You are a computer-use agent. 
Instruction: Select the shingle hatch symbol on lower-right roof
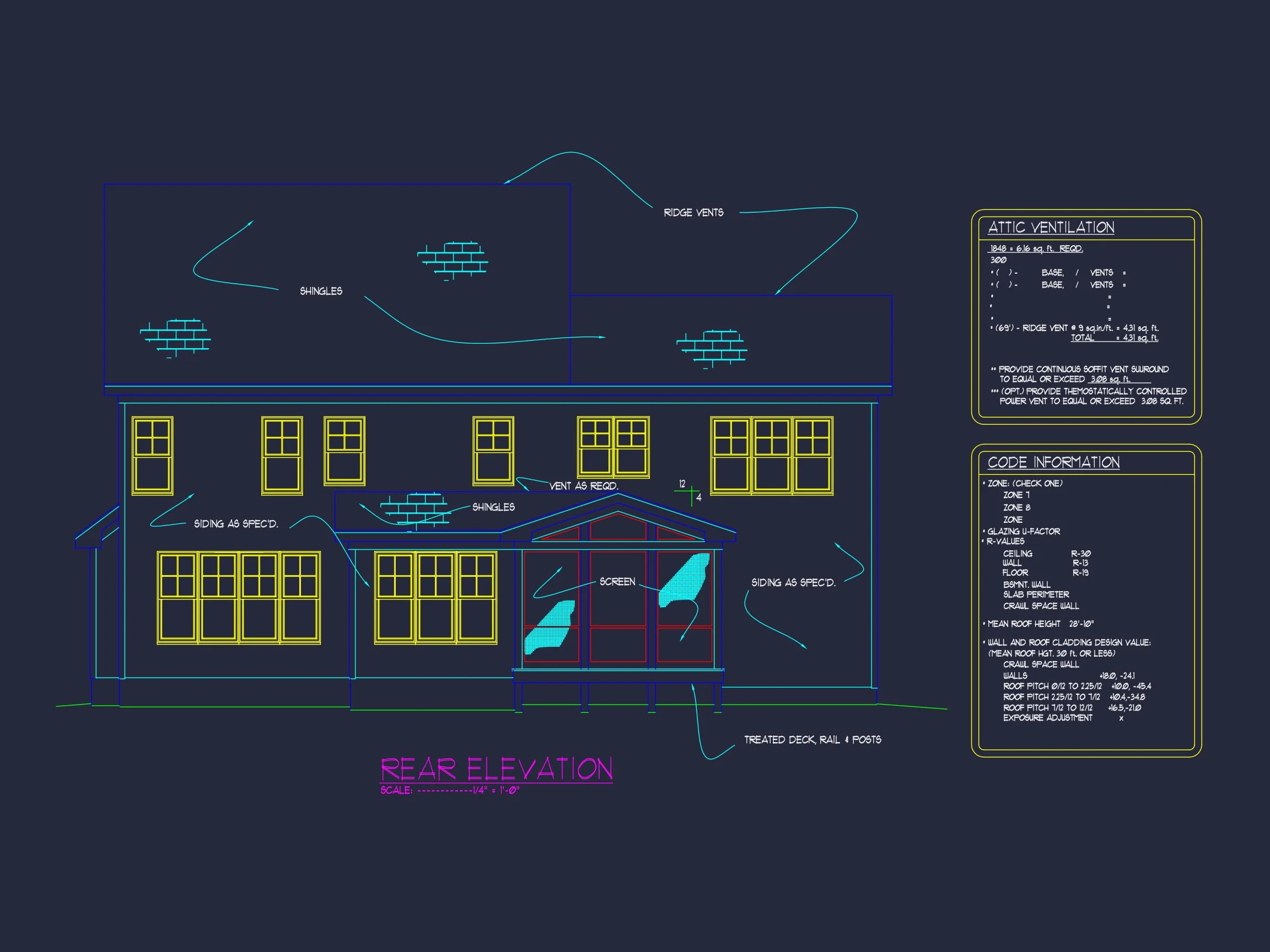tap(712, 348)
